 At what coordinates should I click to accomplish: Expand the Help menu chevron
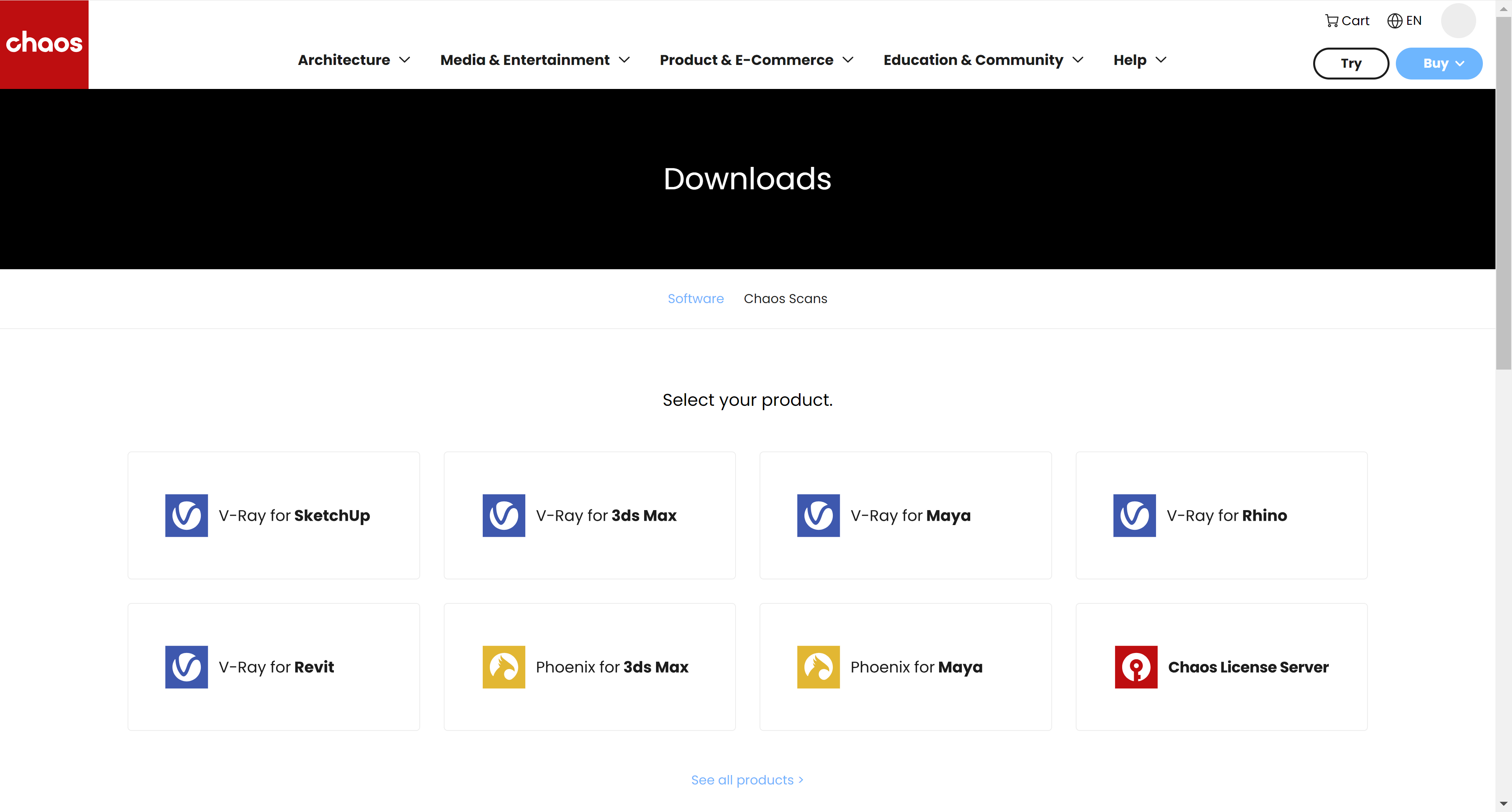[x=1161, y=61]
